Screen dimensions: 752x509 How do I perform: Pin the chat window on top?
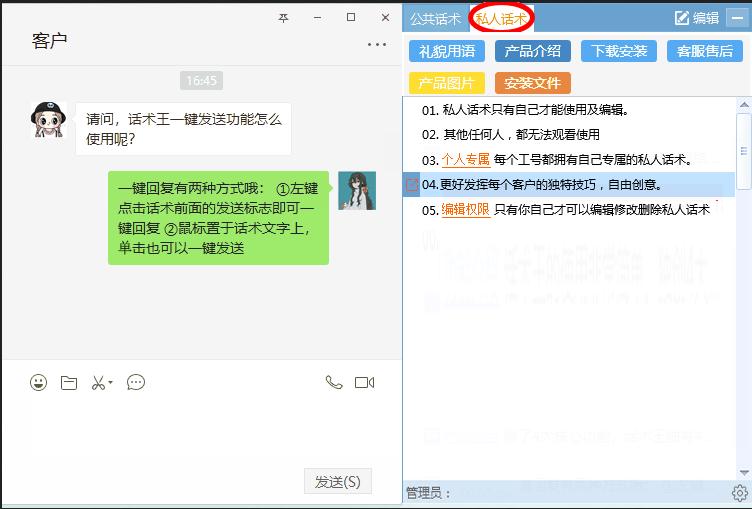283,18
